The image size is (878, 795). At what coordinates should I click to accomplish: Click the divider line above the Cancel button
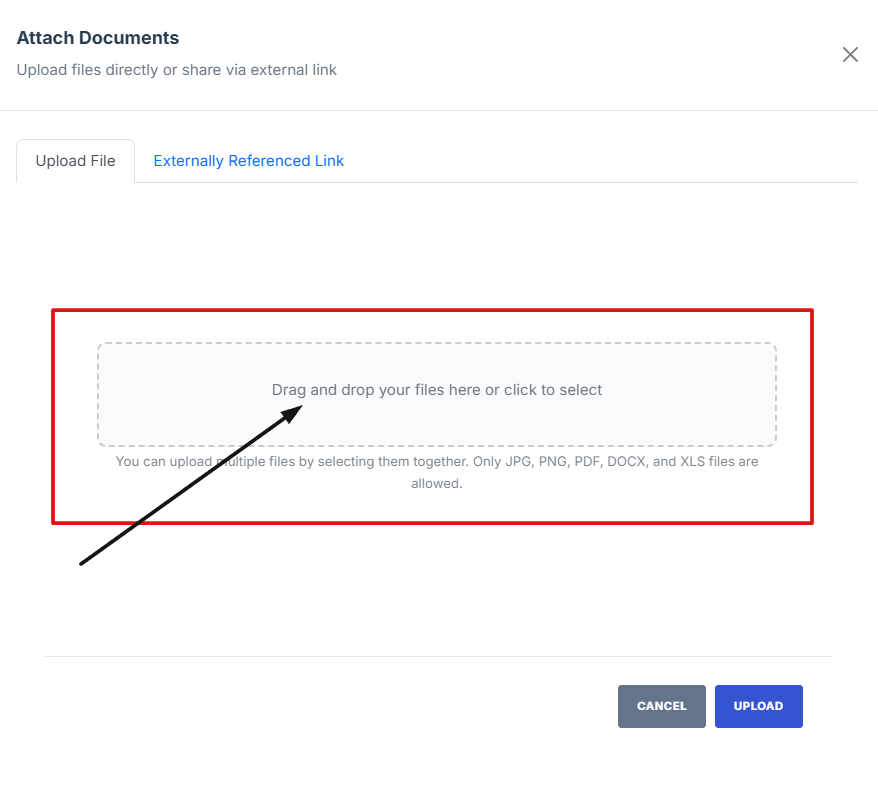[x=436, y=657]
